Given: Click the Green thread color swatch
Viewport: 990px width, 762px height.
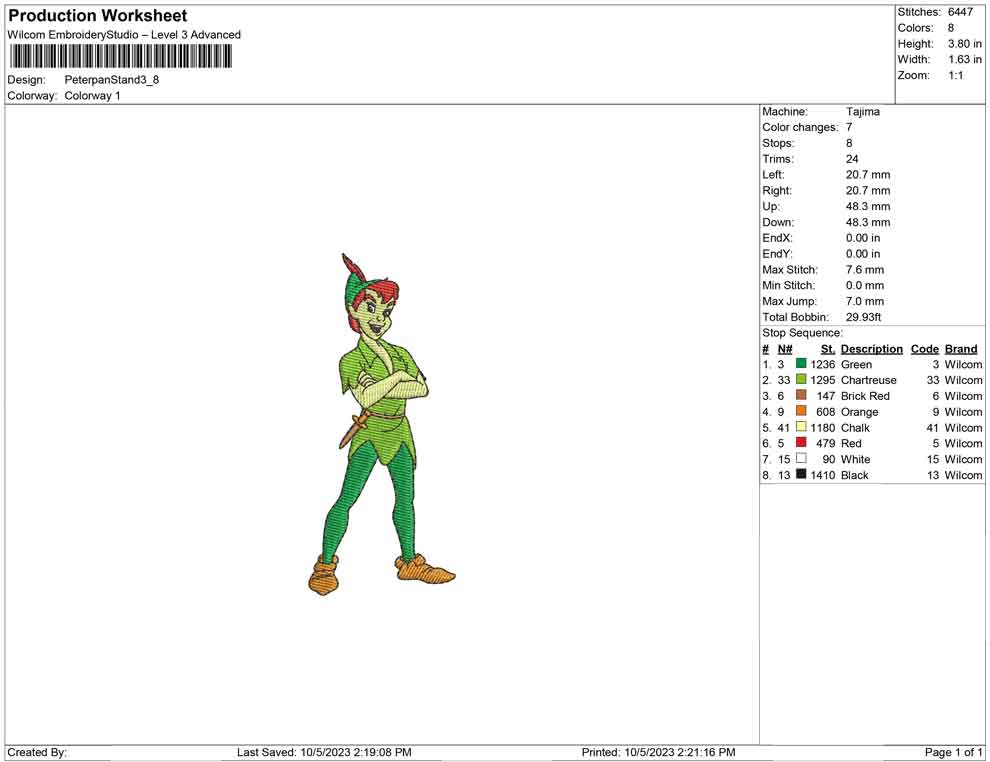Looking at the screenshot, I should pyautogui.click(x=801, y=364).
